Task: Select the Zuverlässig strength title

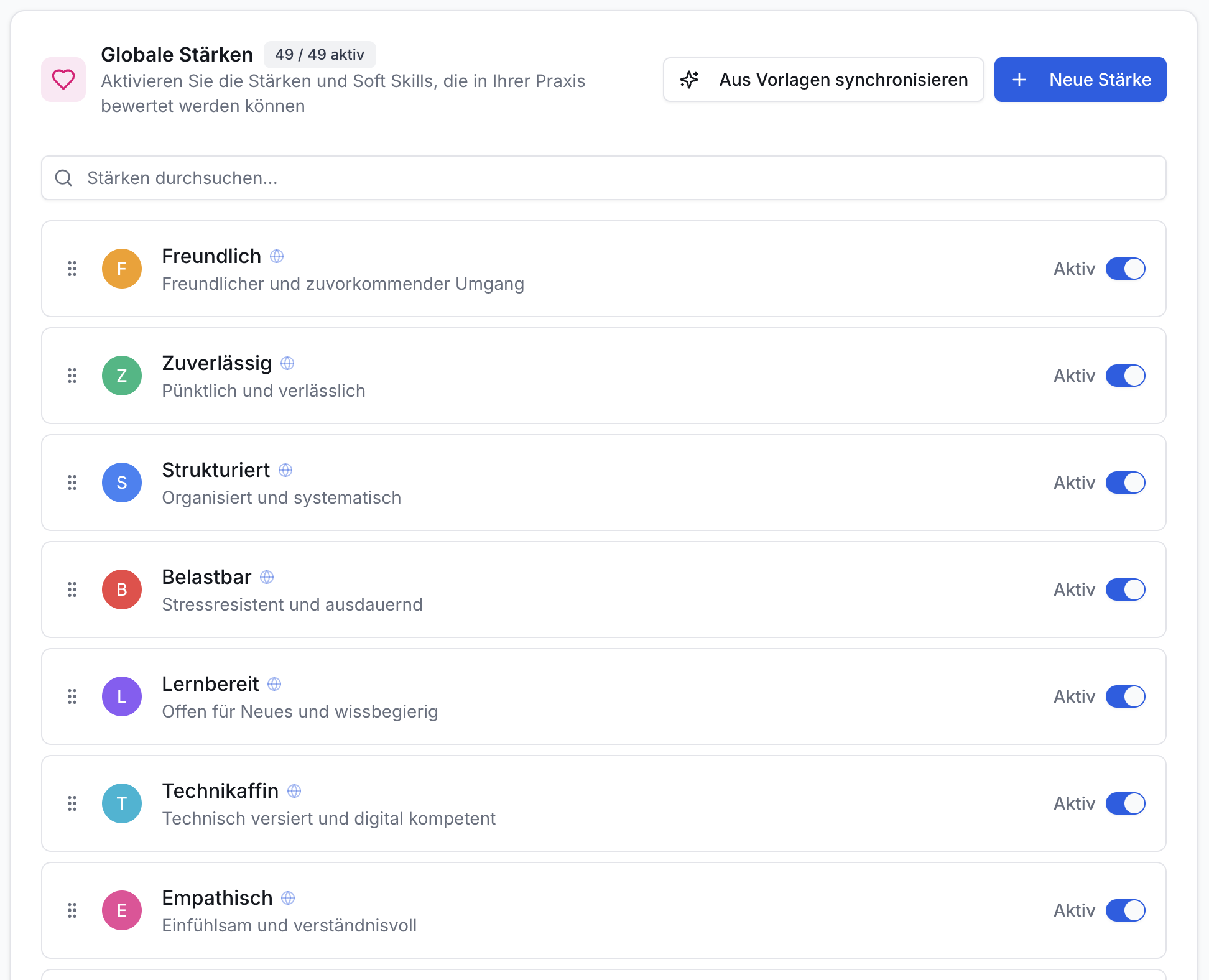Action: pos(217,363)
